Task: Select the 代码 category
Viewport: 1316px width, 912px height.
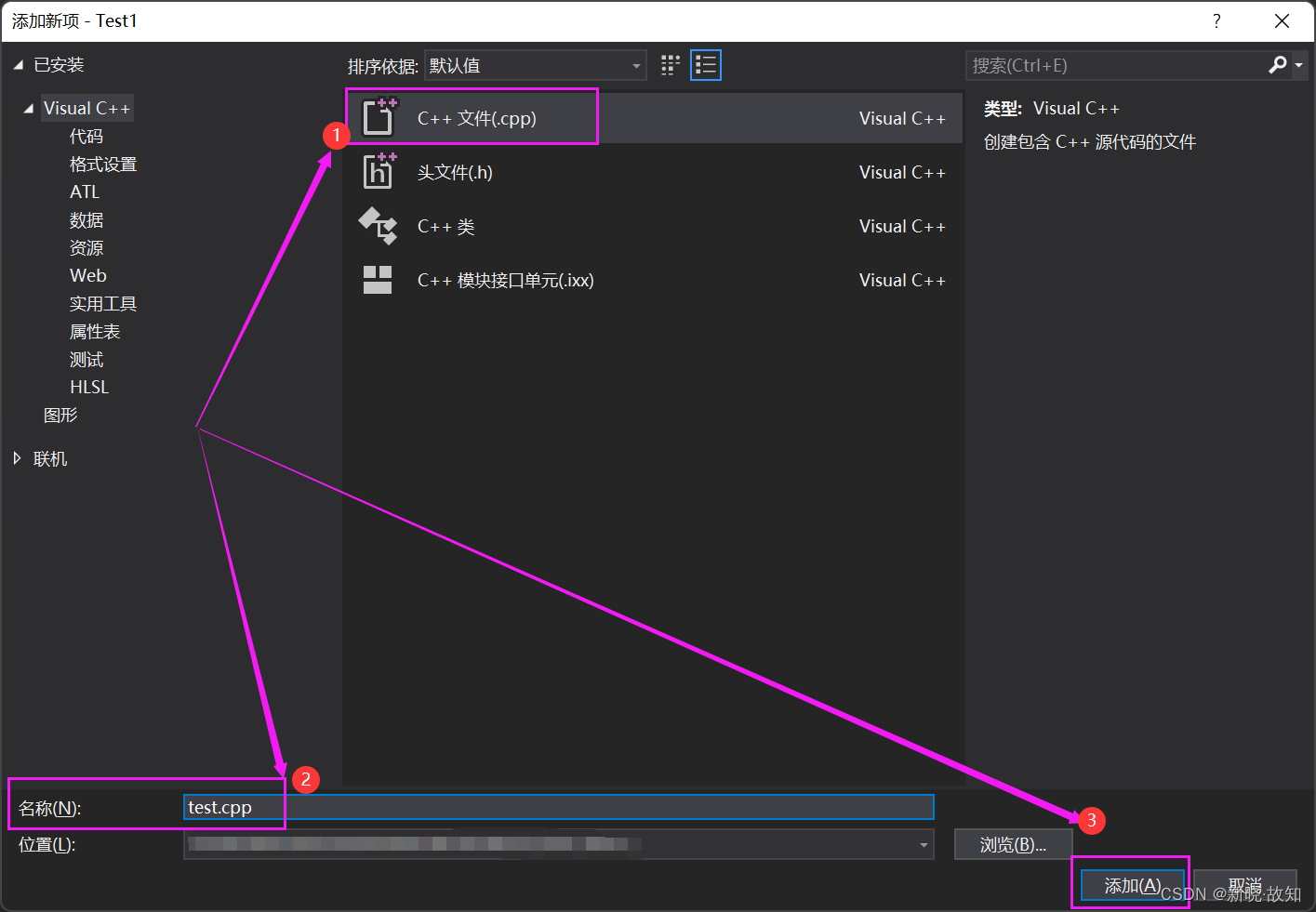Action: (86, 137)
